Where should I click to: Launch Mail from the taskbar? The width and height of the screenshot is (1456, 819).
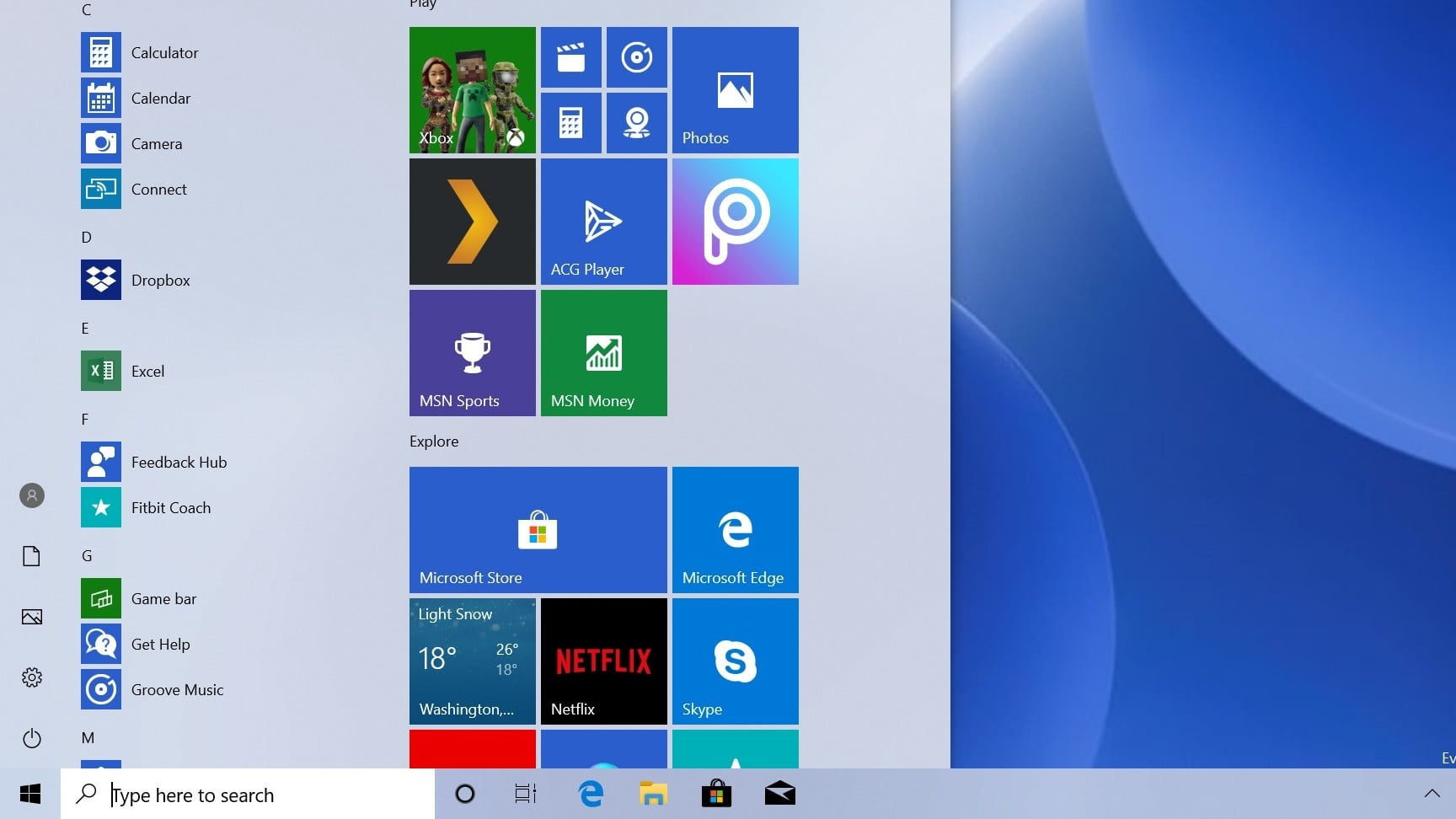coord(779,793)
